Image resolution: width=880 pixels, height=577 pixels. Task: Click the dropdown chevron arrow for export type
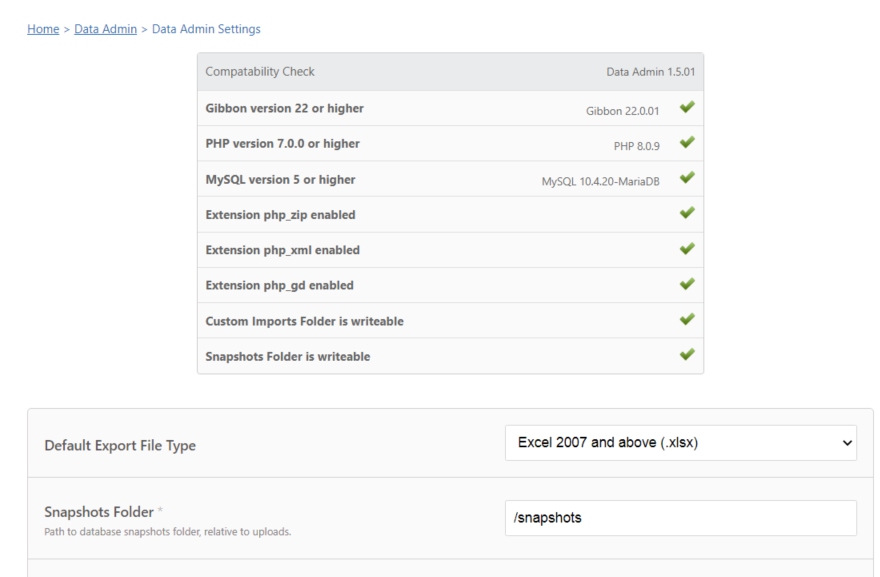point(847,443)
